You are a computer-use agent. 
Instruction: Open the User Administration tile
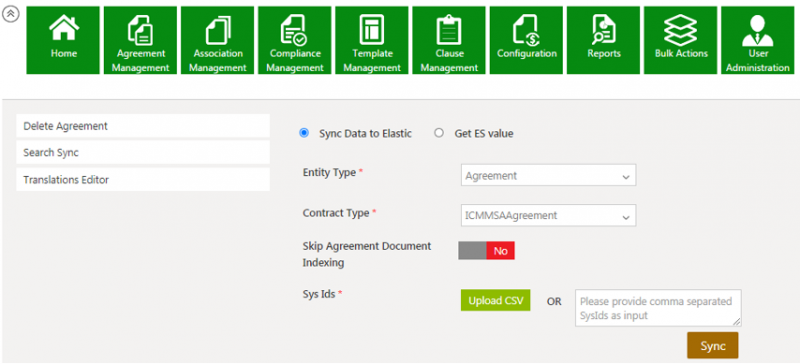tap(758, 40)
